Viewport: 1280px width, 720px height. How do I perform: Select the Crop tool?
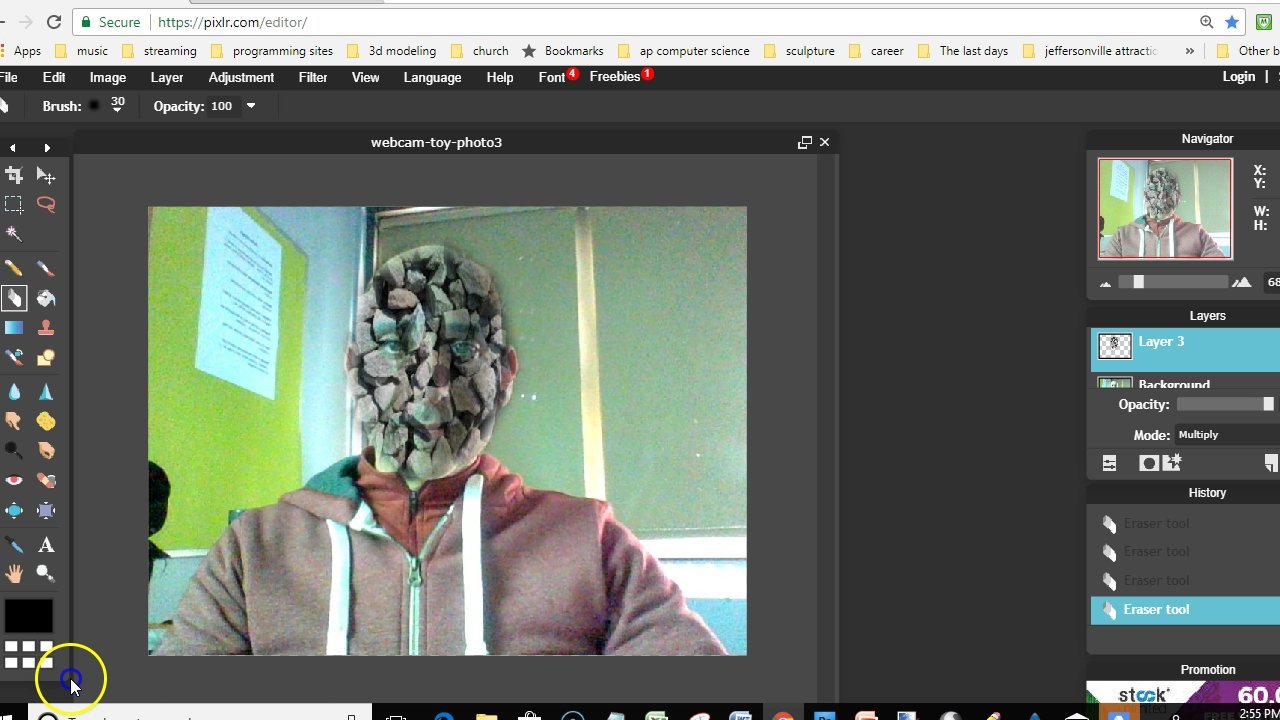pos(14,176)
